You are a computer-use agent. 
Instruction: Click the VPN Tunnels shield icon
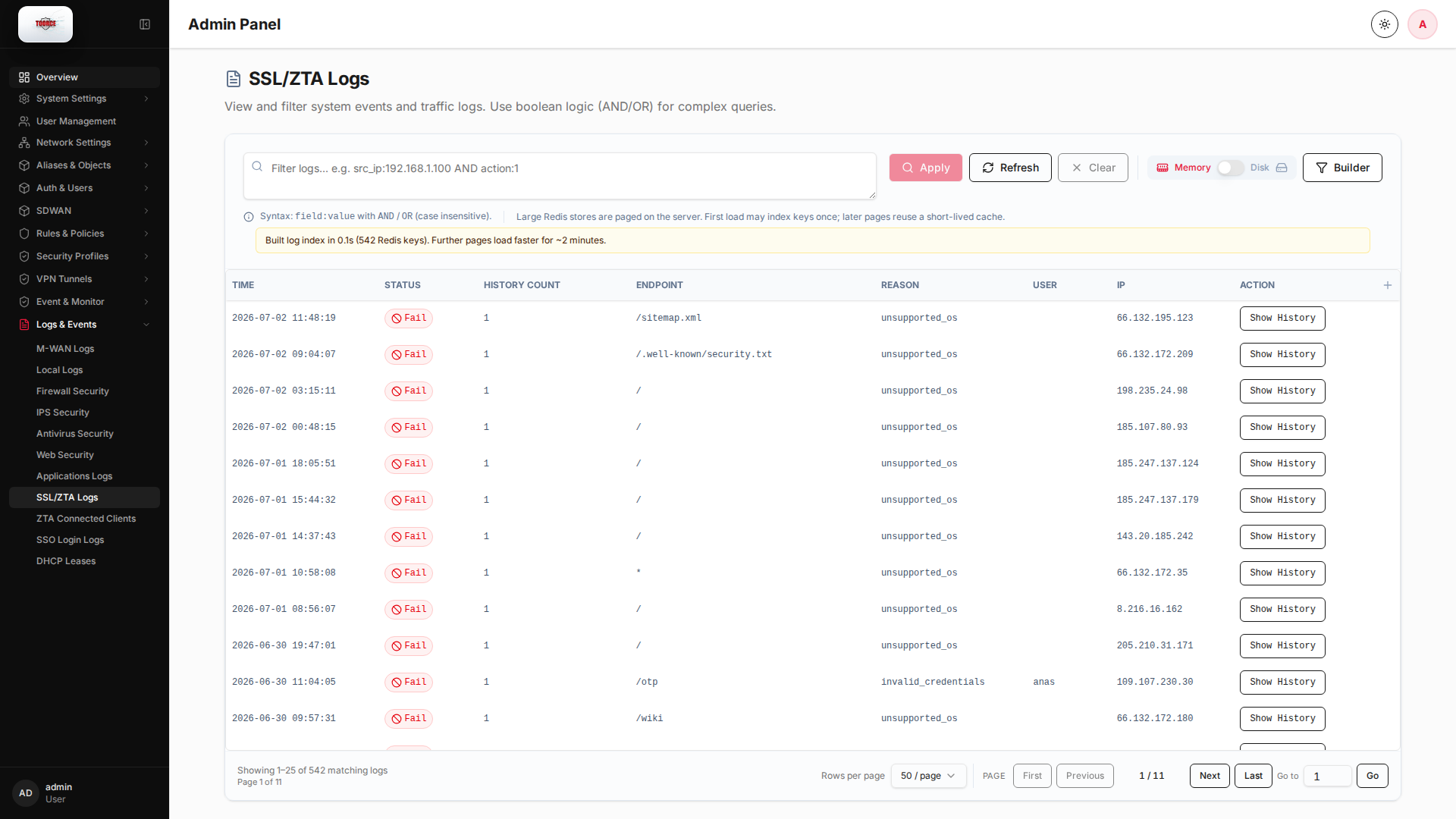[24, 279]
